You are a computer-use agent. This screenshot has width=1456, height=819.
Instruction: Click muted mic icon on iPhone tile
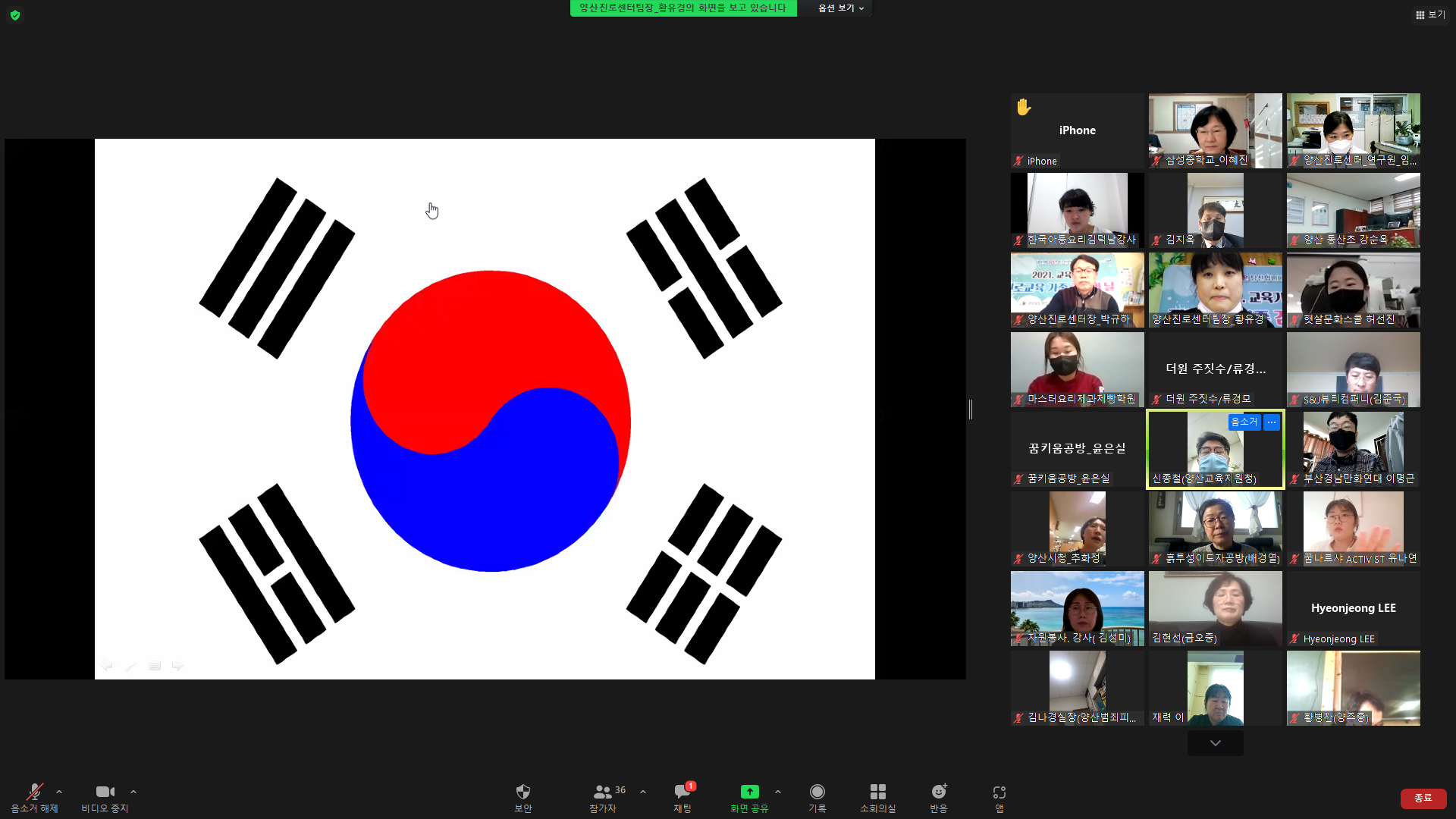pyautogui.click(x=1018, y=161)
